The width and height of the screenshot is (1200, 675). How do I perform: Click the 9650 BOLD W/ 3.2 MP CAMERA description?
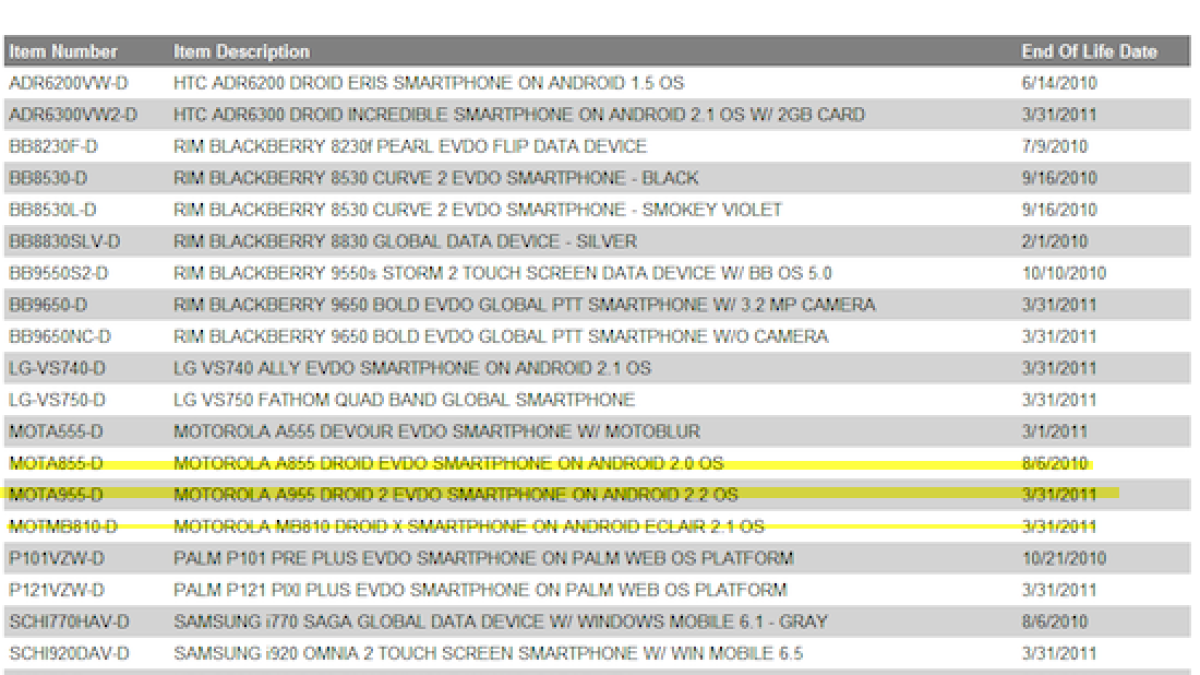pyautogui.click(x=524, y=305)
